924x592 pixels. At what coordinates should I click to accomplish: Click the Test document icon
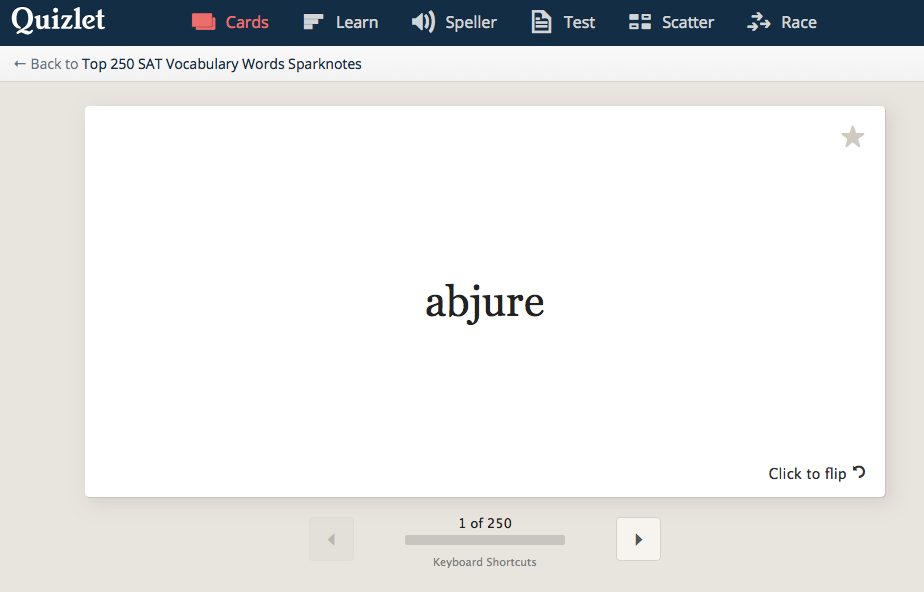(541, 22)
